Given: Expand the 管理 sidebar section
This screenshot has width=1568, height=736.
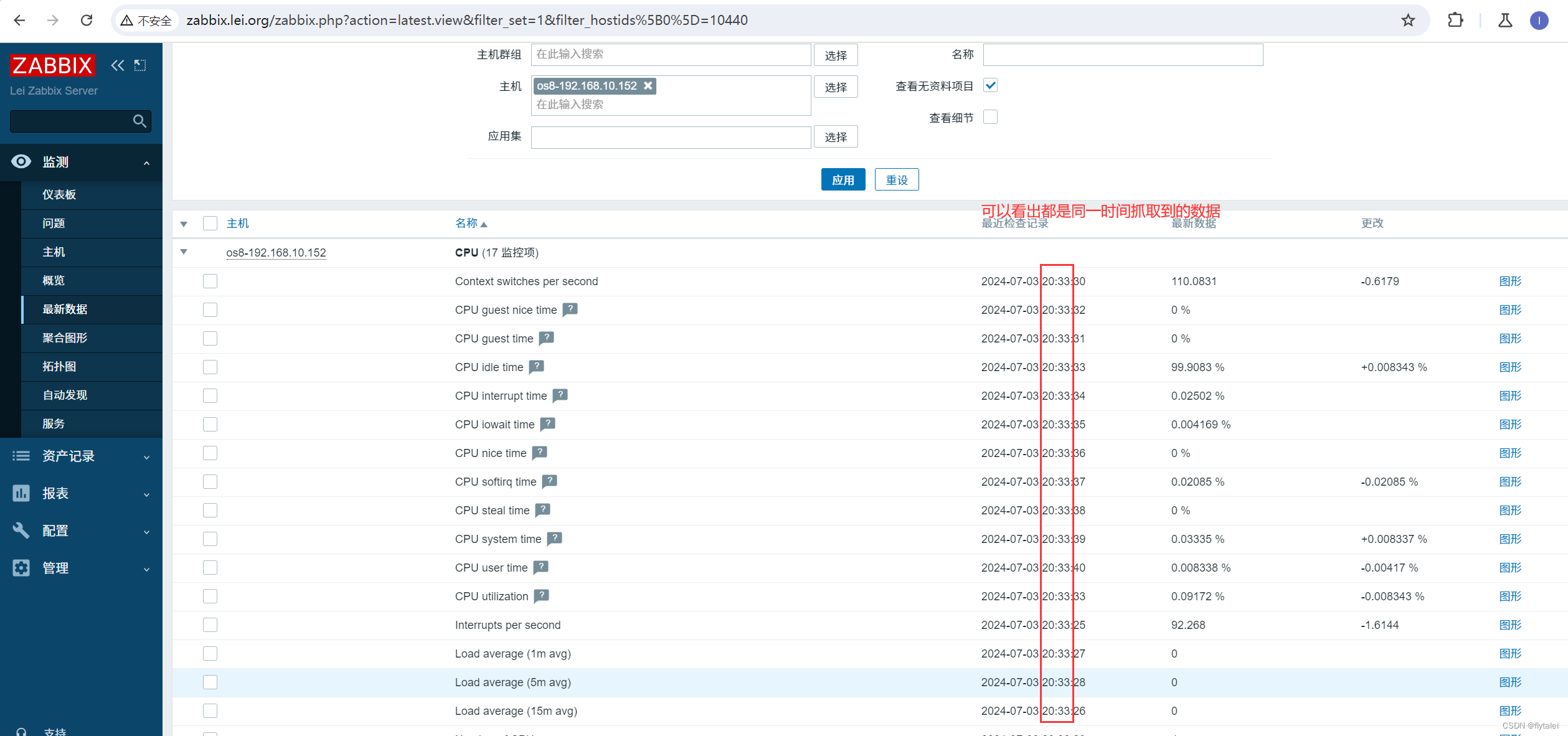Looking at the screenshot, I should 81,569.
